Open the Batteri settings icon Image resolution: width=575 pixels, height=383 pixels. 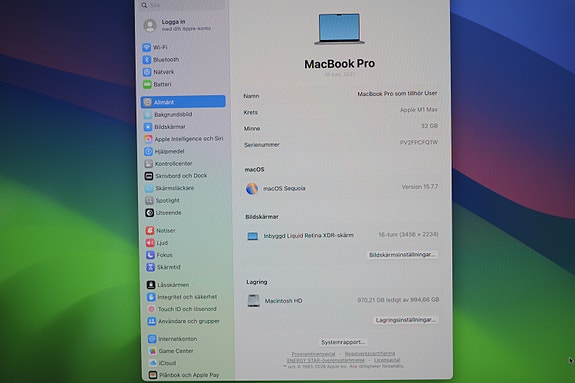pyautogui.click(x=147, y=84)
